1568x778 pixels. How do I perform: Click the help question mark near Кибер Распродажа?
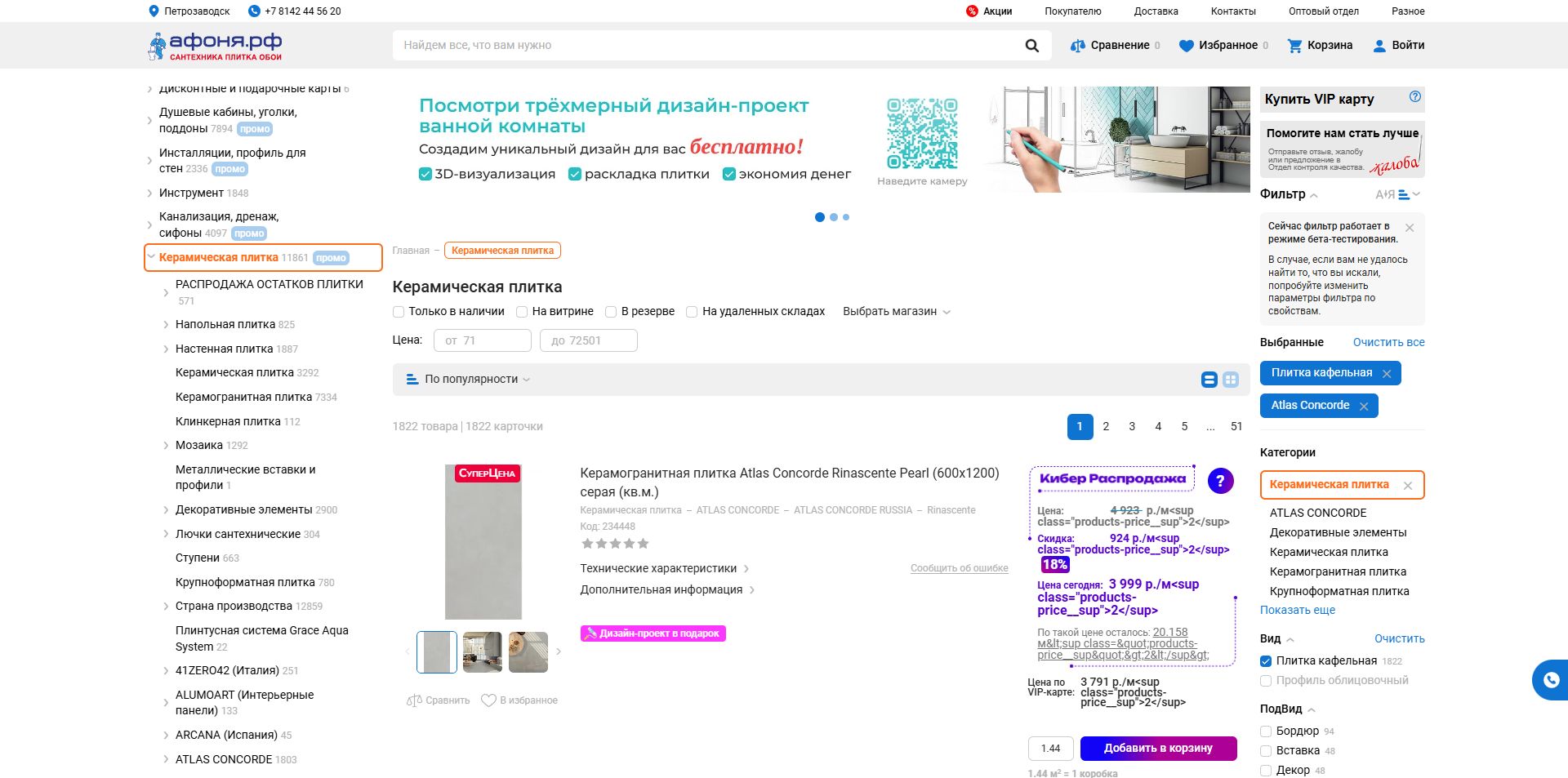coord(1220,481)
